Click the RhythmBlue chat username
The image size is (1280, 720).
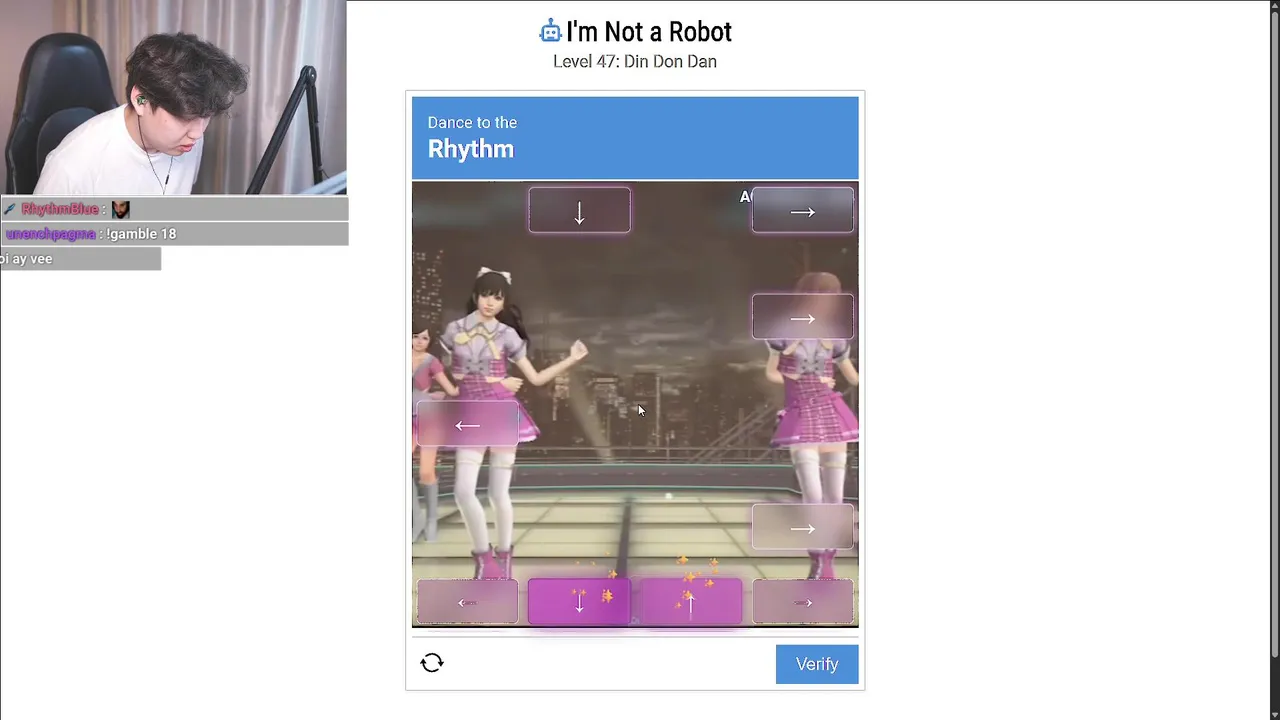60,209
